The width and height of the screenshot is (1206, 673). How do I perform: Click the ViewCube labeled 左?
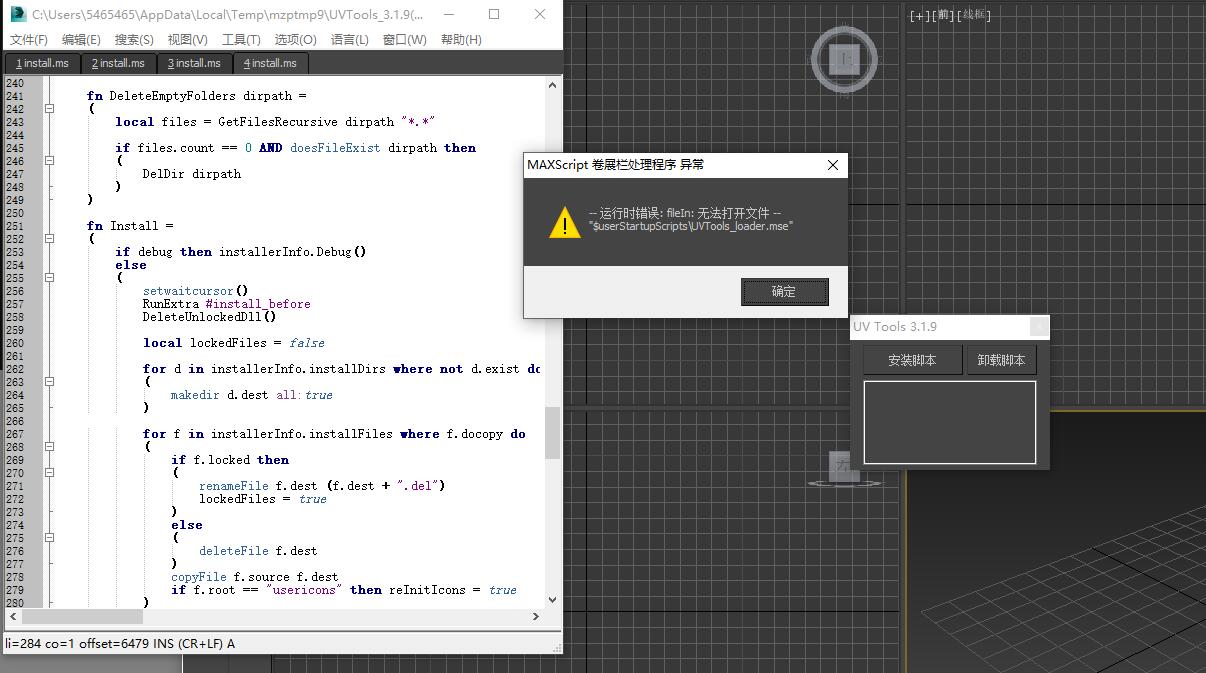click(842, 466)
